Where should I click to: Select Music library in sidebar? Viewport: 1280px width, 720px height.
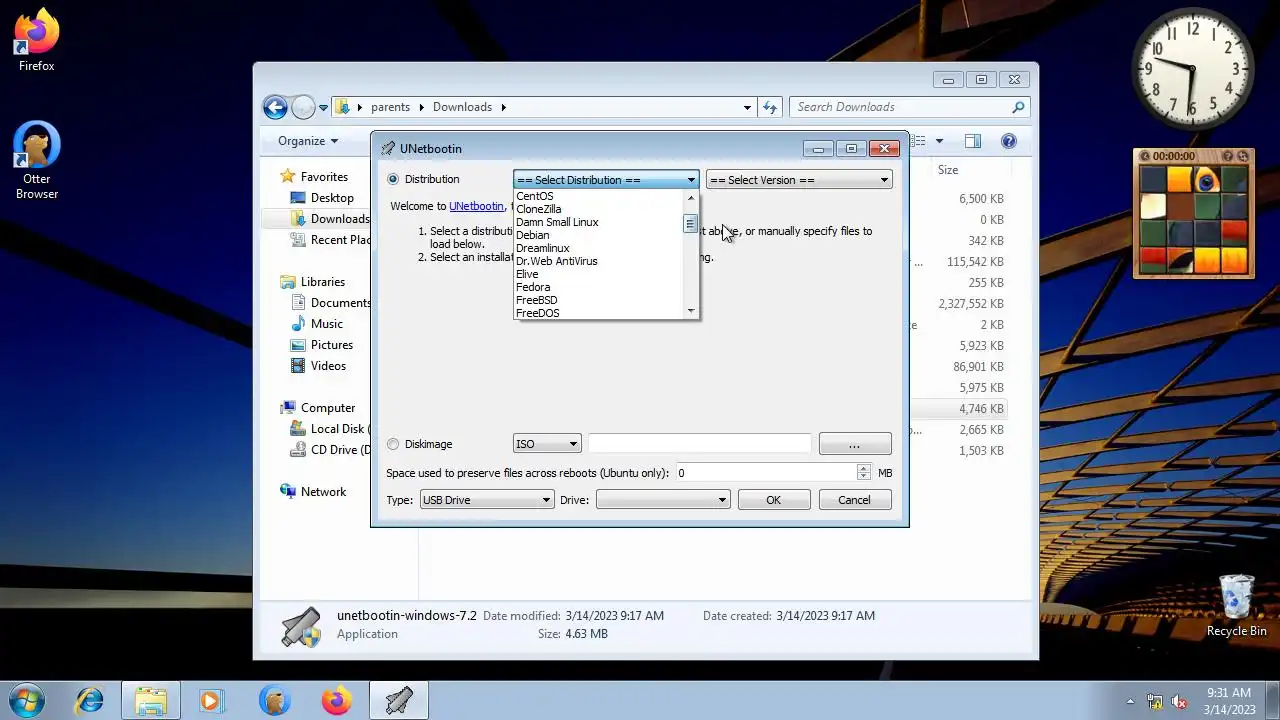tap(327, 324)
